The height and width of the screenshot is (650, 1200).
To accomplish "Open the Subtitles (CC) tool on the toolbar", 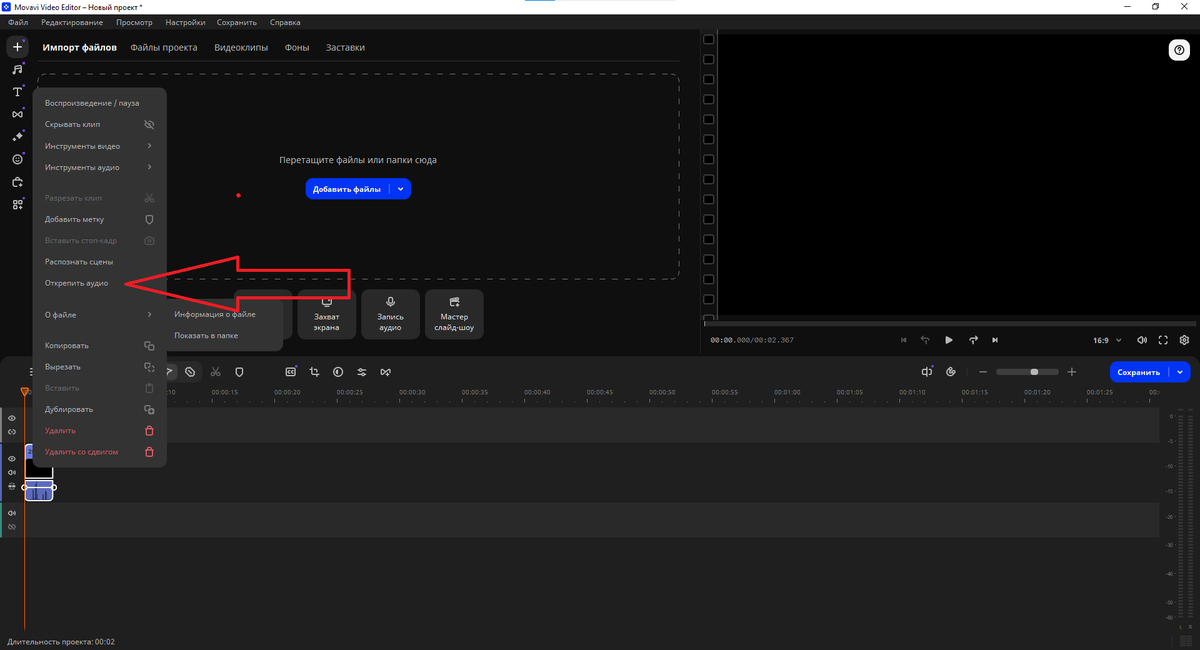I will [290, 371].
